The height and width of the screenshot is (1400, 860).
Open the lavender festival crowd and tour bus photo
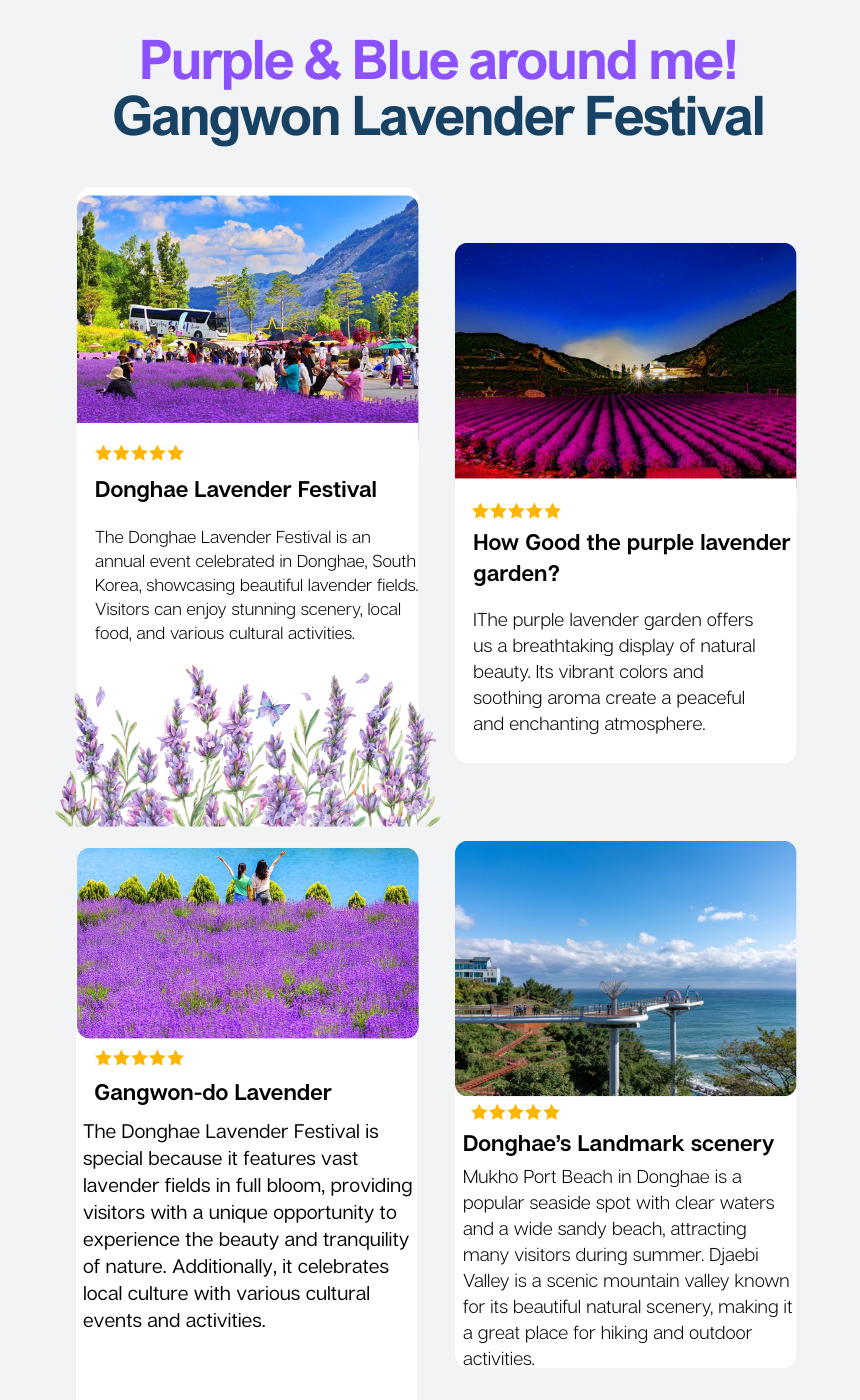pos(247,309)
